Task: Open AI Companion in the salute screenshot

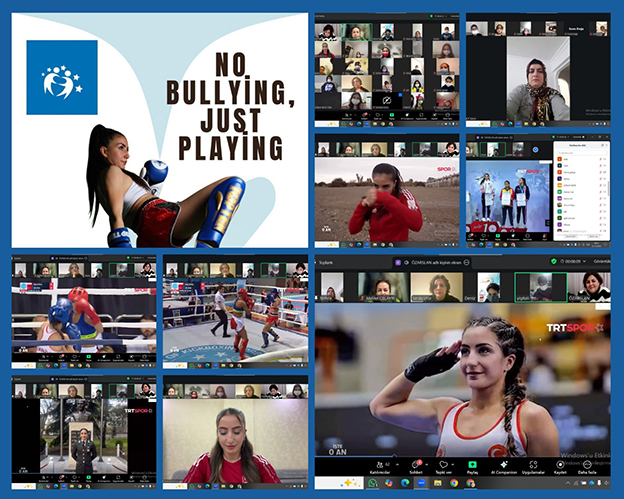Action: pos(504,465)
